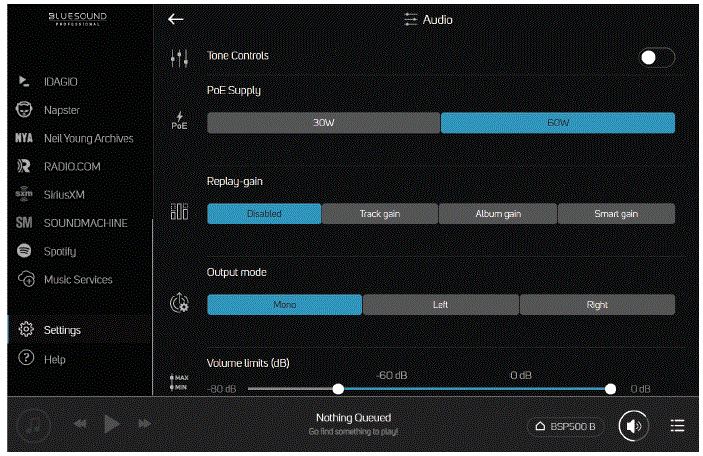The image size is (703, 456).
Task: Click the Help question mark icon
Action: tap(26, 358)
